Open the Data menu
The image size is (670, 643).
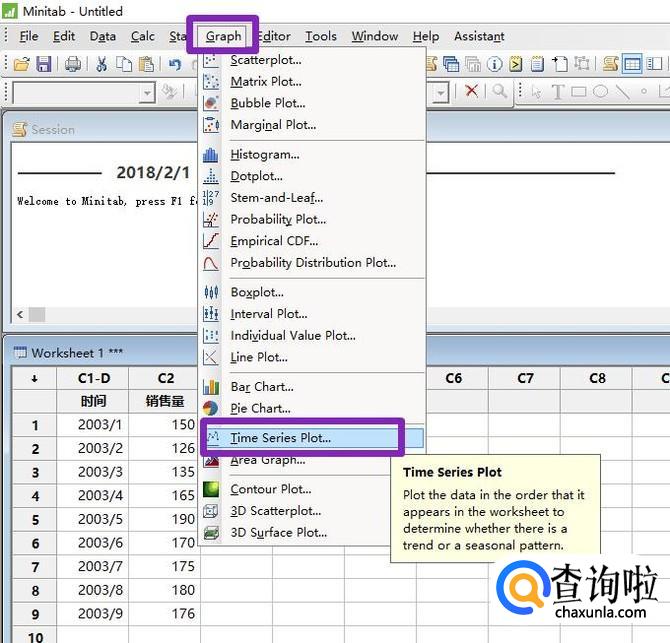[103, 36]
